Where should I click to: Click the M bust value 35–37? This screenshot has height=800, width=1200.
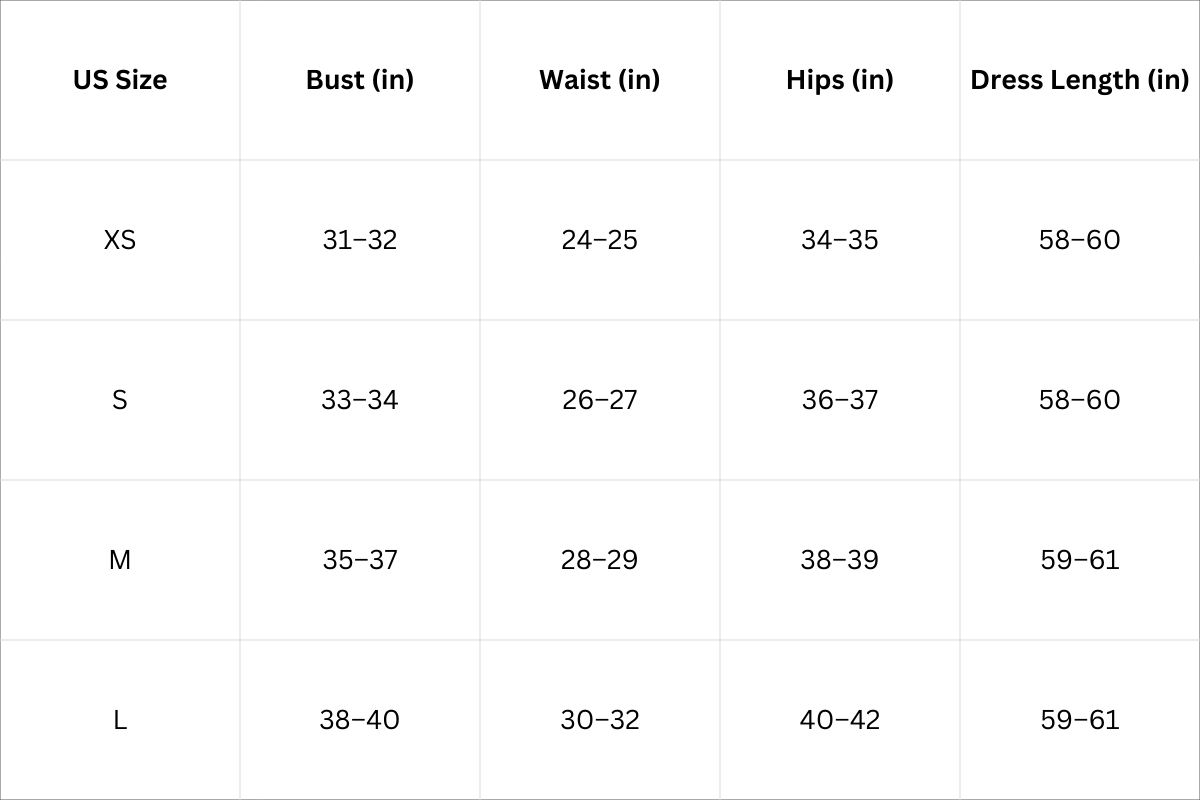pyautogui.click(x=360, y=560)
